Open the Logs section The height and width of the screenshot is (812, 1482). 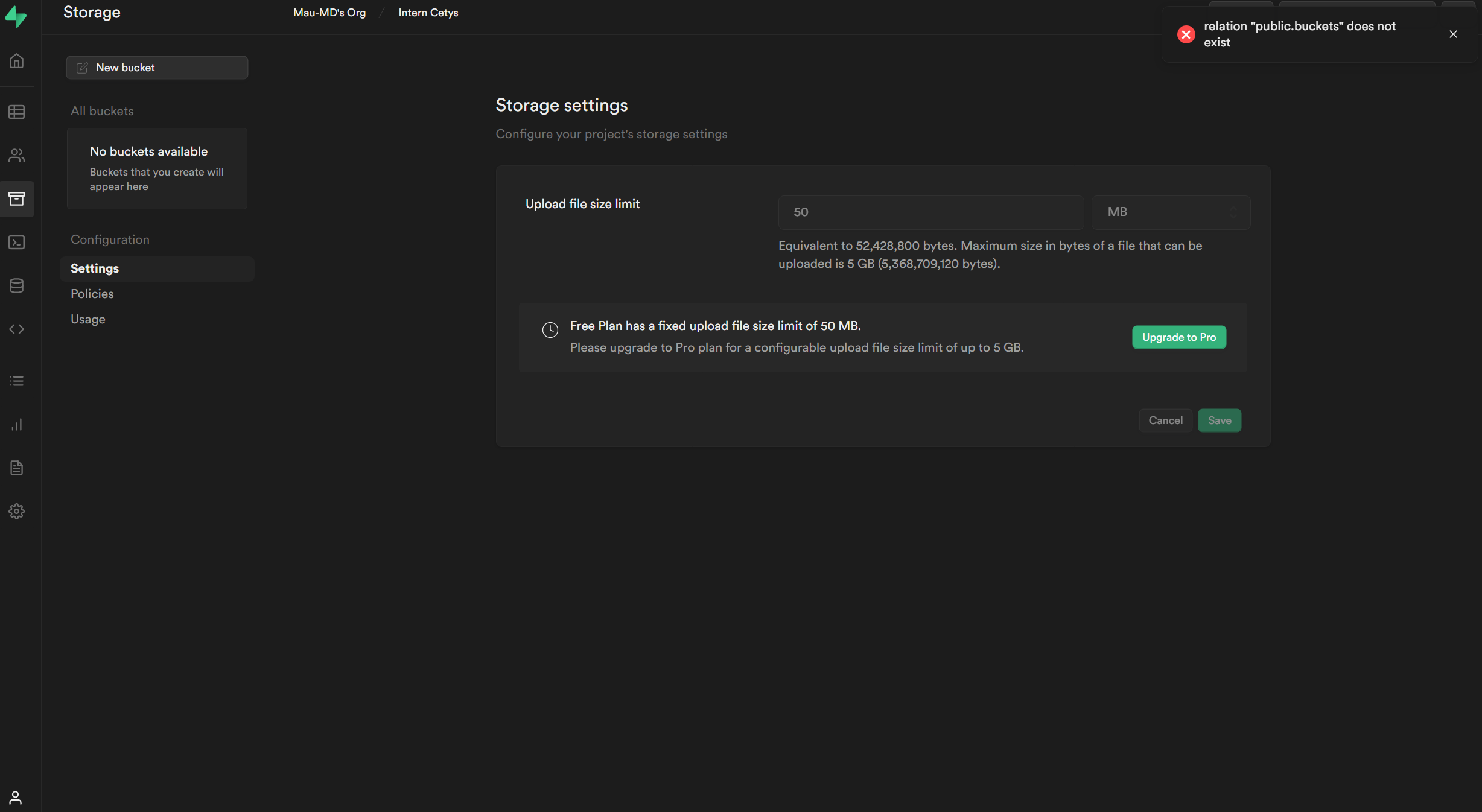(x=16, y=380)
